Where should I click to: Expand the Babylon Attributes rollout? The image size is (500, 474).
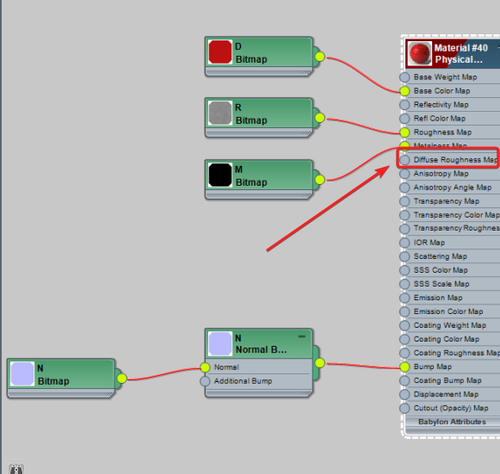click(452, 422)
